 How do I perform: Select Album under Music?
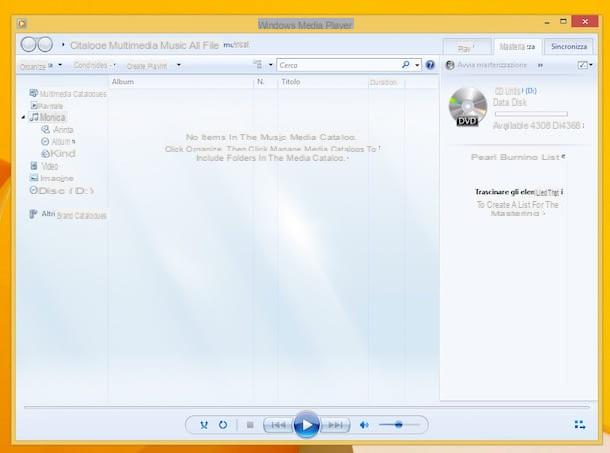(x=58, y=142)
